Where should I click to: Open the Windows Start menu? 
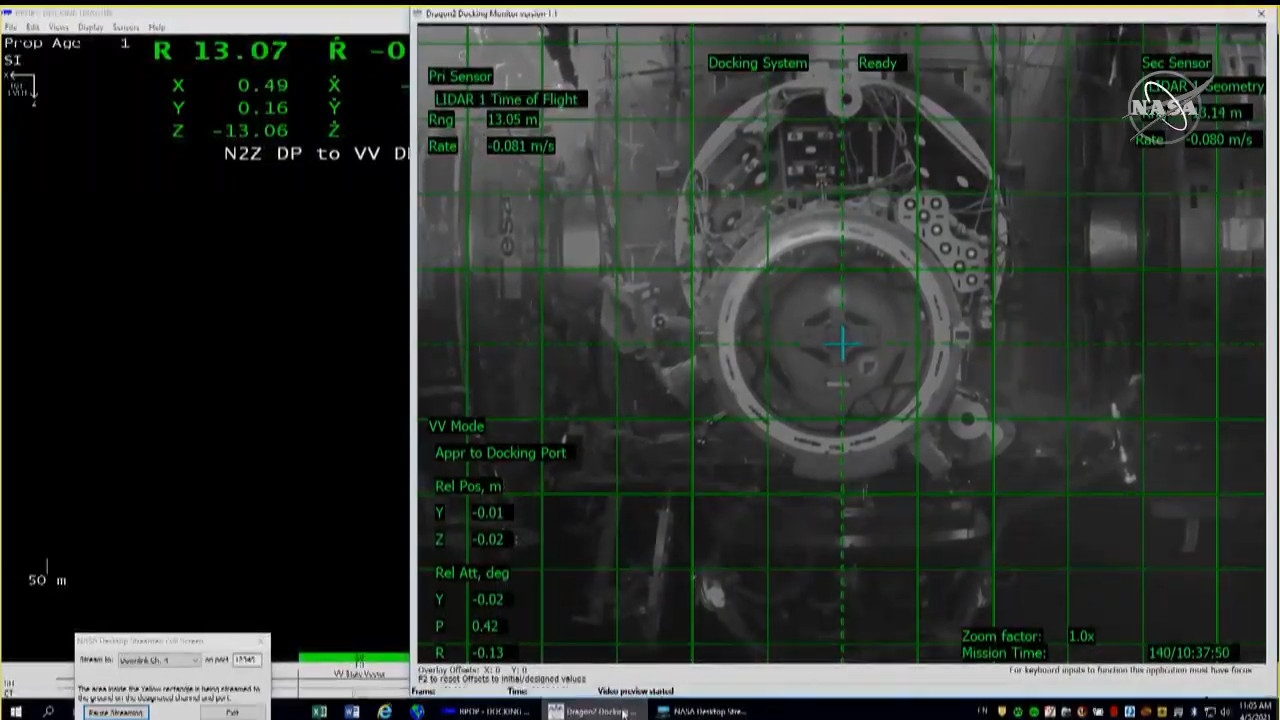pos(16,711)
